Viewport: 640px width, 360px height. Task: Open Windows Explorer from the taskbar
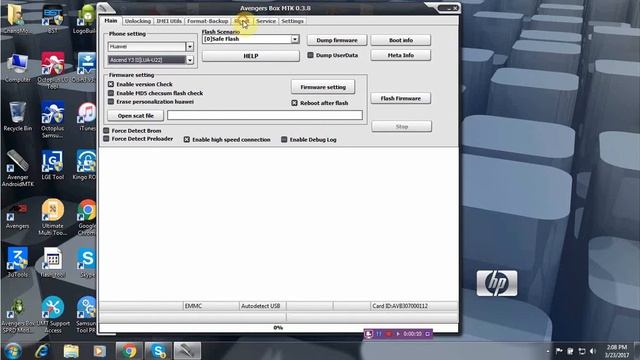pos(71,351)
